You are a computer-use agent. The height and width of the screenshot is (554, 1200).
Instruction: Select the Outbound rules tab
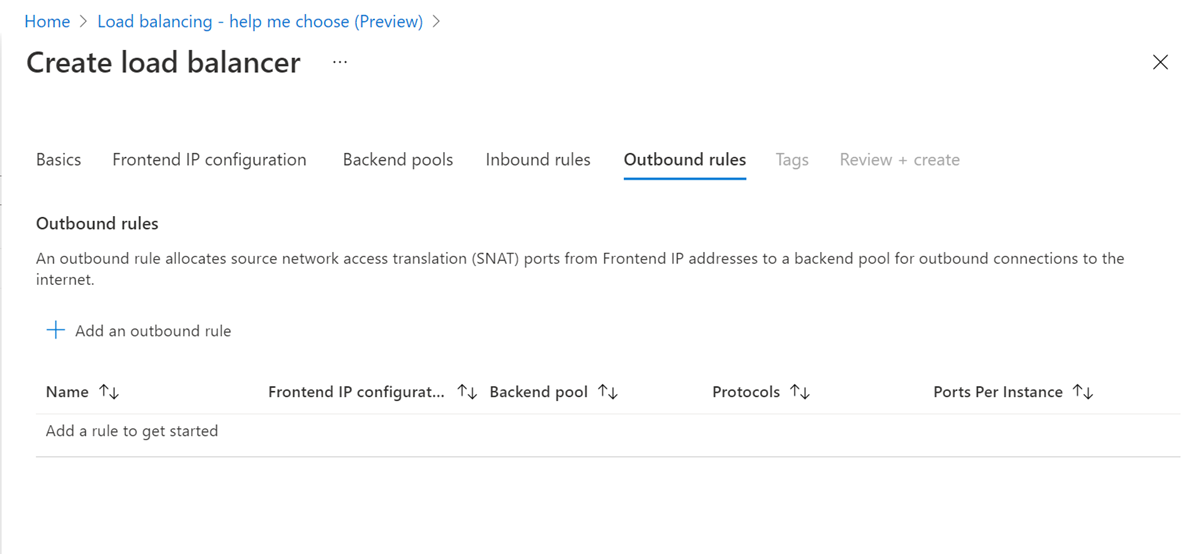point(685,160)
